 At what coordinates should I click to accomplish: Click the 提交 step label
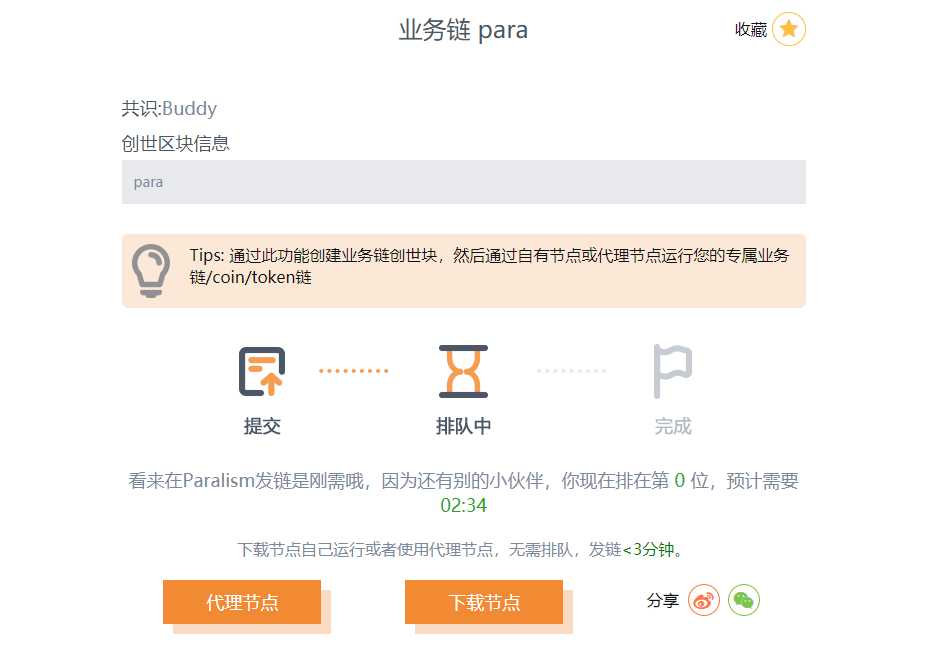click(x=262, y=426)
